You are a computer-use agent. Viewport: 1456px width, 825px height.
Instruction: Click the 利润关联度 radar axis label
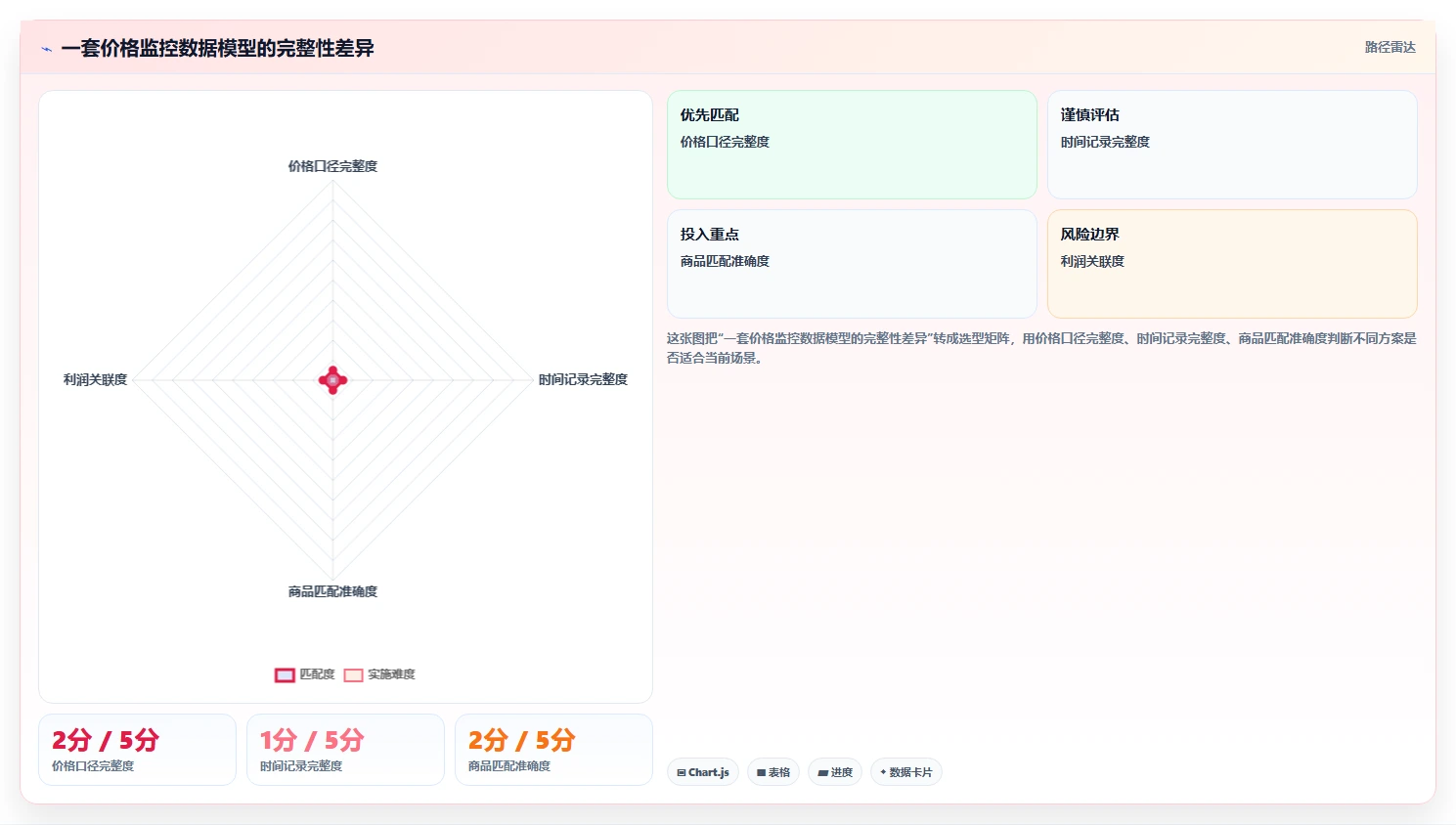pos(95,379)
